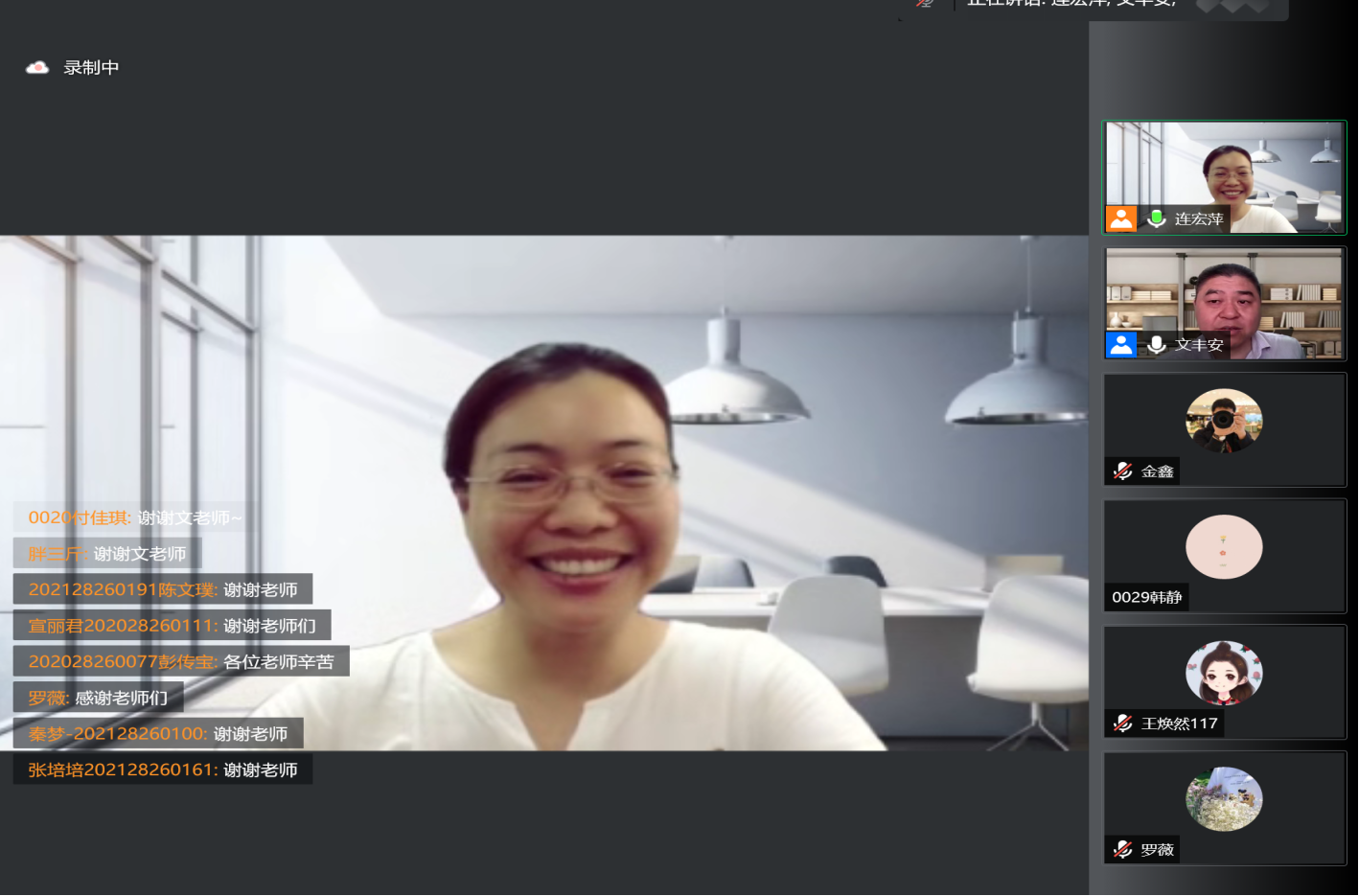Select 文丰安's video thumbnail
The width and height of the screenshot is (1359, 896).
[1225, 304]
